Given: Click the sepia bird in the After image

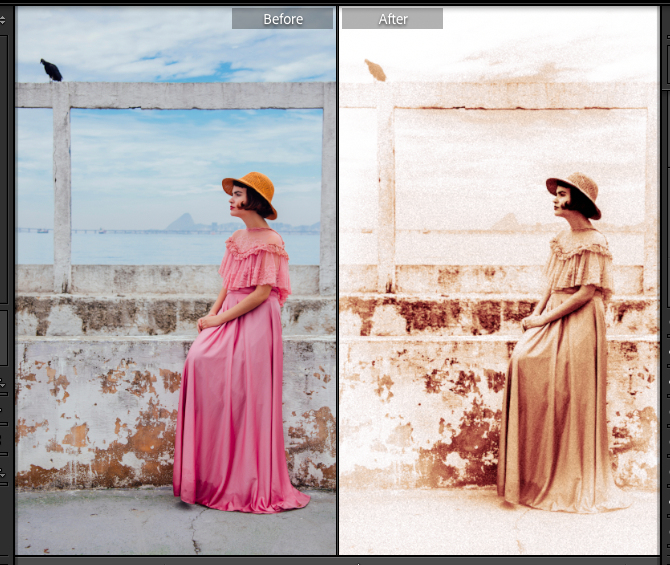Looking at the screenshot, I should pyautogui.click(x=375, y=70).
